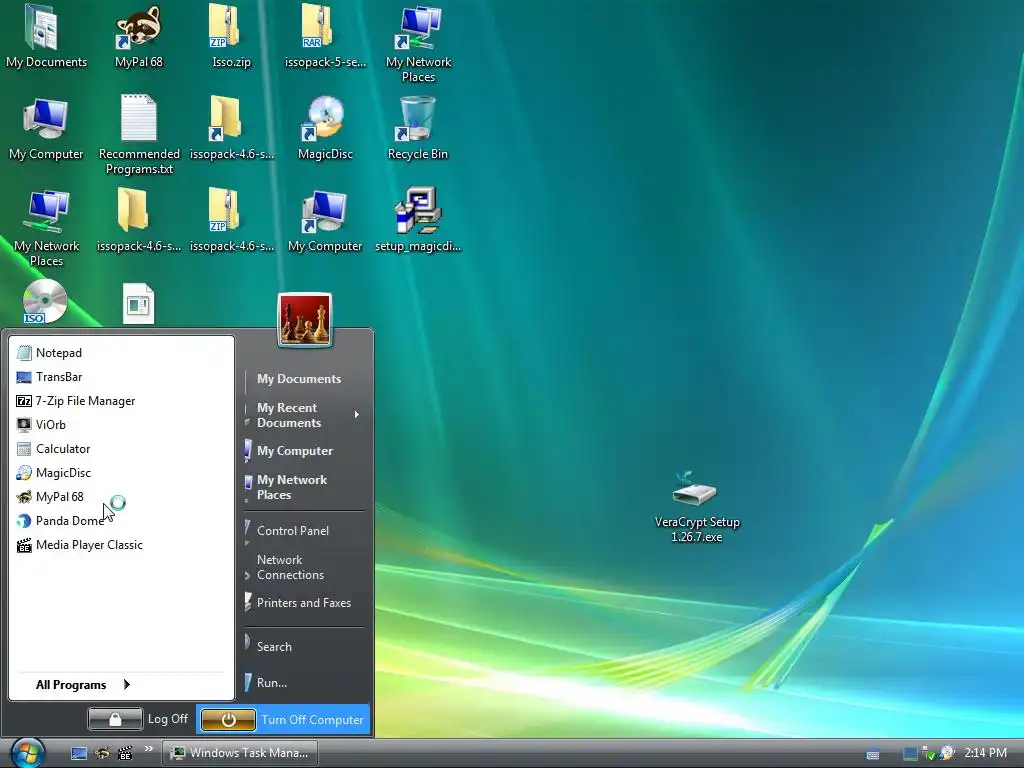Select My Network Places icon in third row
This screenshot has height=768, width=1024.
46,227
